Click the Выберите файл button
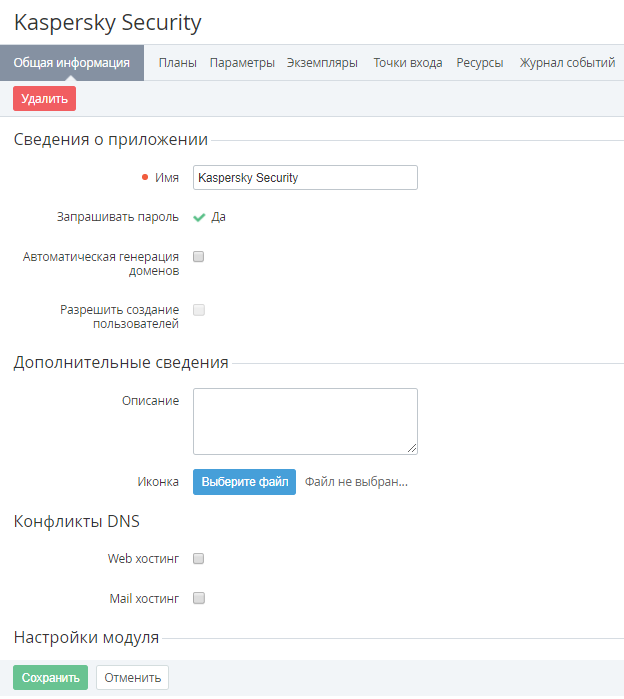 click(245, 482)
